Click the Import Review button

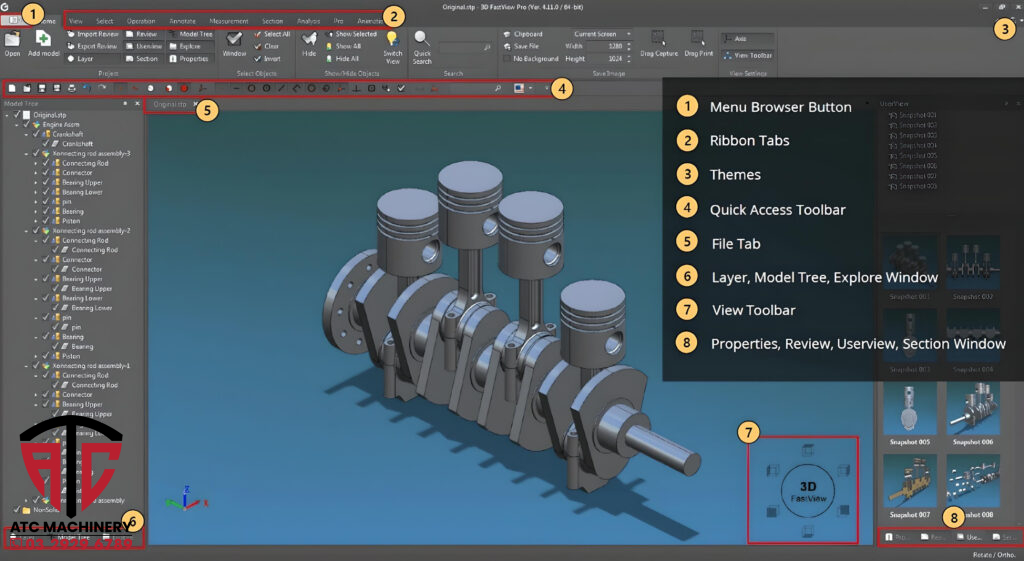95,34
